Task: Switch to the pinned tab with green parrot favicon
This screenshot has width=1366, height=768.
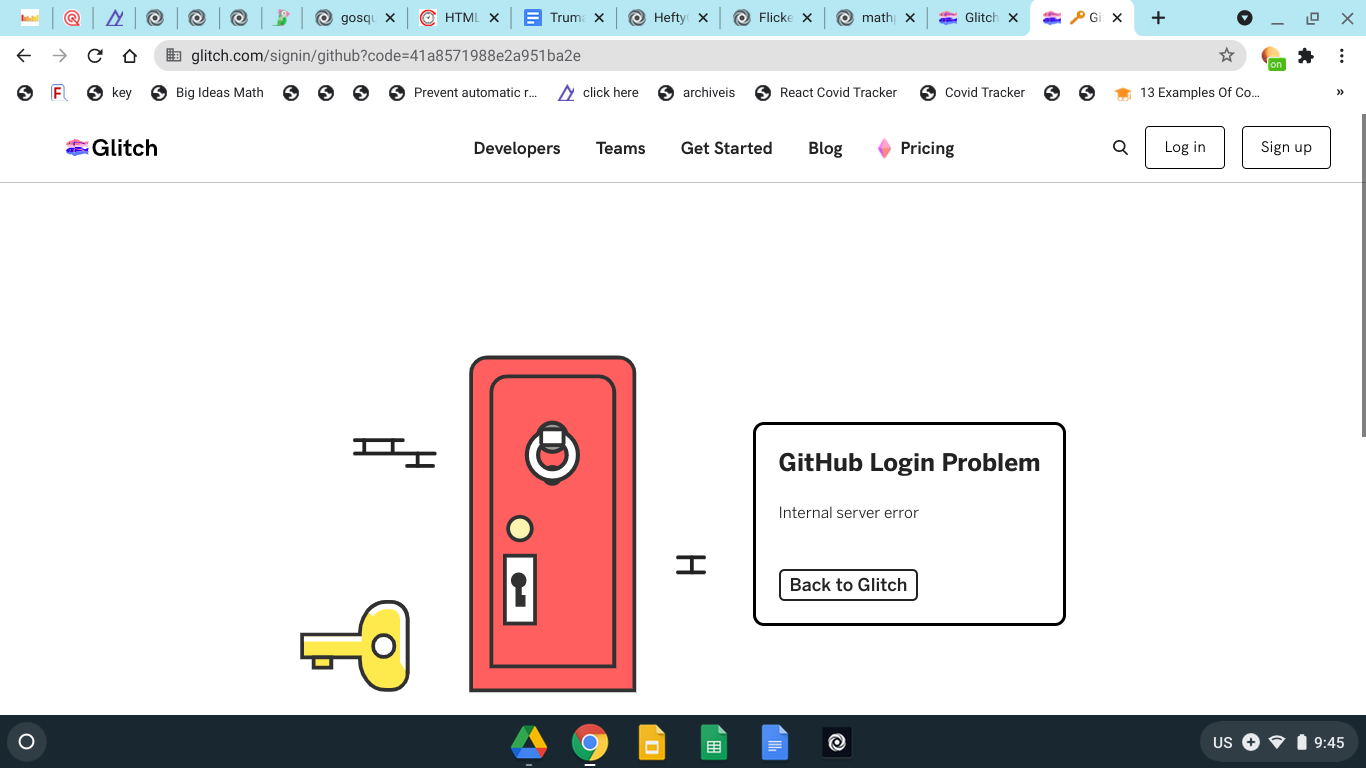Action: [281, 18]
